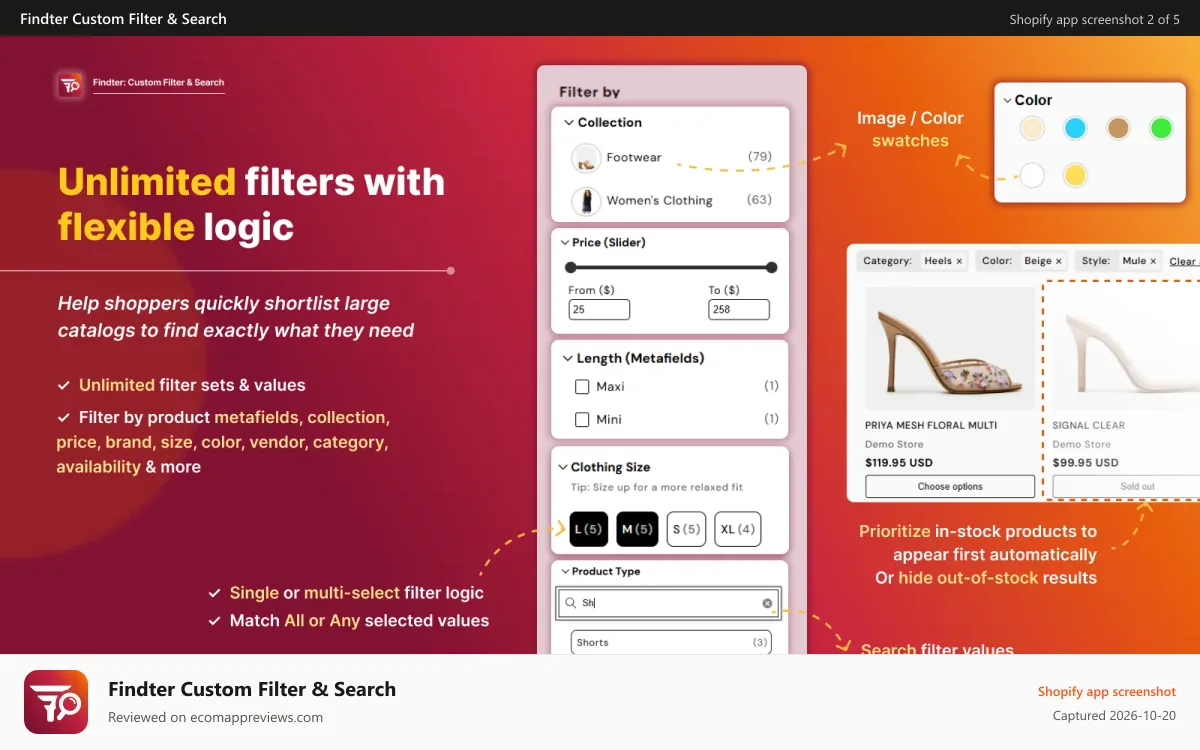Click the SIGNAL CLEAR product title
This screenshot has width=1200, height=750.
click(x=1088, y=425)
